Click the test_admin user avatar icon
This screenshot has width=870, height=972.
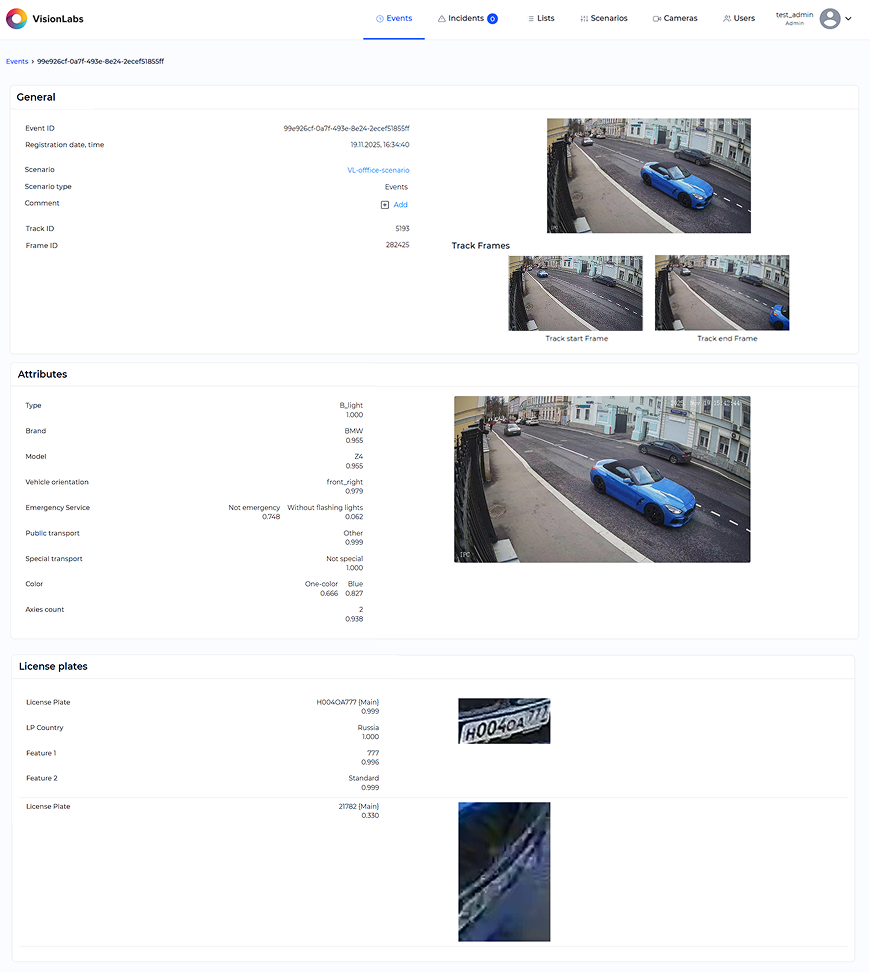(x=830, y=18)
